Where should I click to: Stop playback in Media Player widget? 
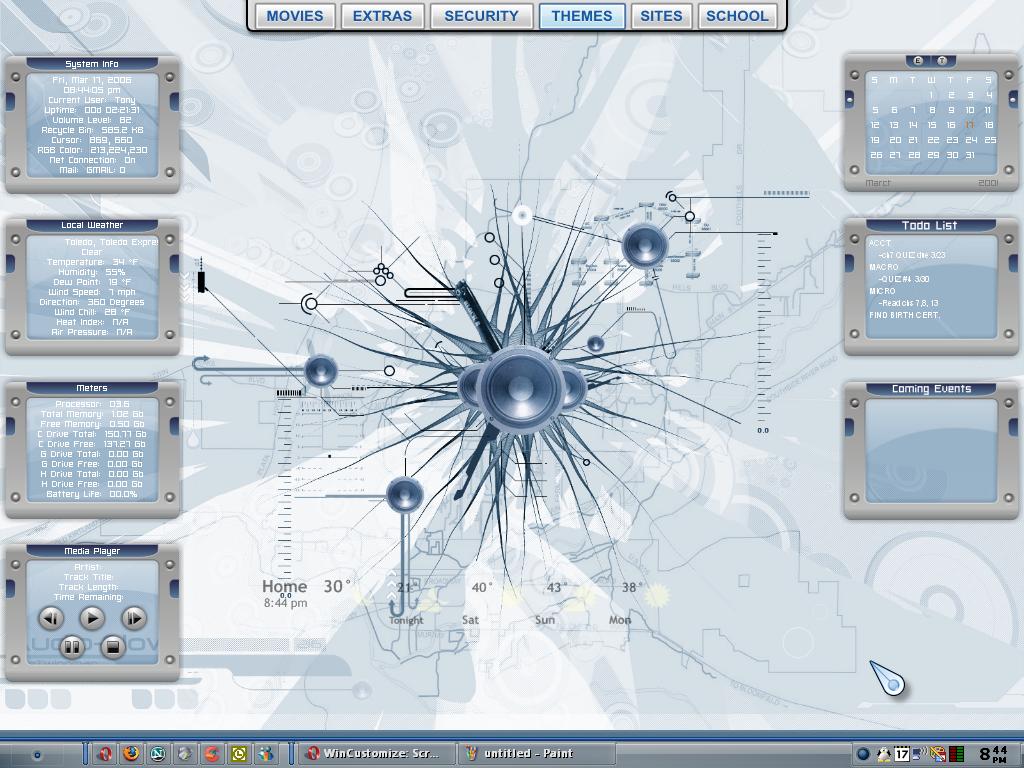pos(112,647)
